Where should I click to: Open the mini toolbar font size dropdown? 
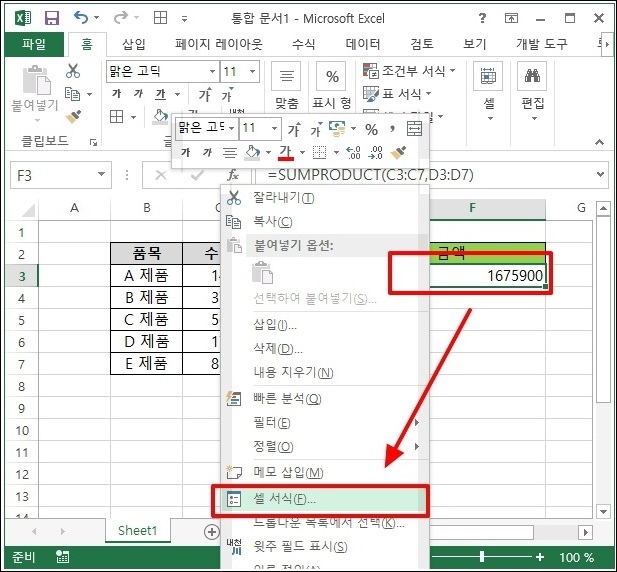click(274, 129)
